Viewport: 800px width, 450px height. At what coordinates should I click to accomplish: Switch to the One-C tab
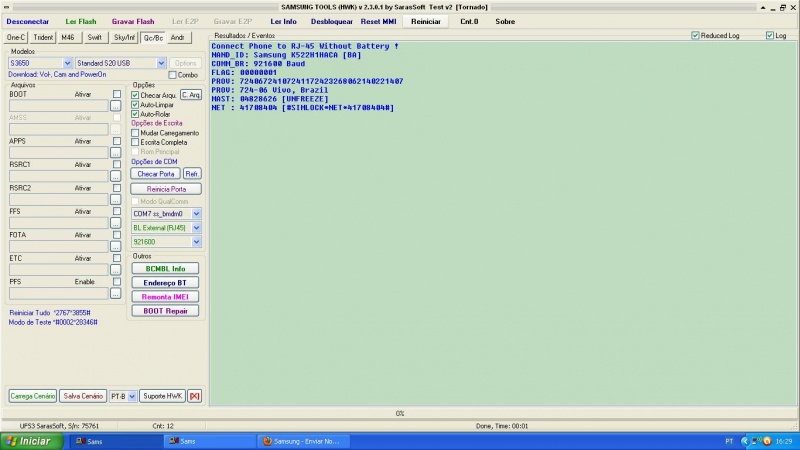[16, 38]
